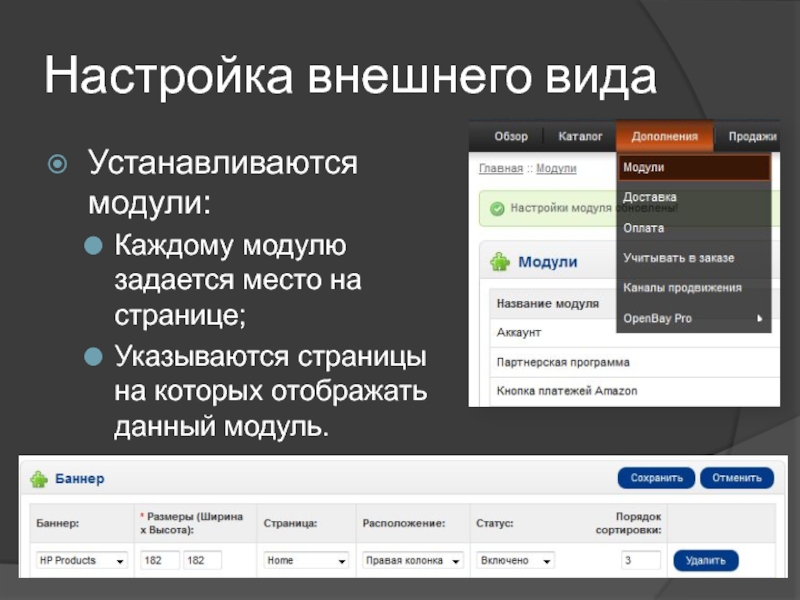Click the Сохранить button
Viewport: 800px width, 600px height.
tap(656, 478)
